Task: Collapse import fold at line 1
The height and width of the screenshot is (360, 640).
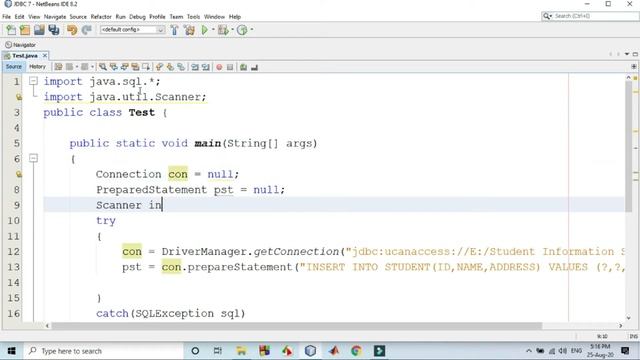Action: [x=33, y=81]
